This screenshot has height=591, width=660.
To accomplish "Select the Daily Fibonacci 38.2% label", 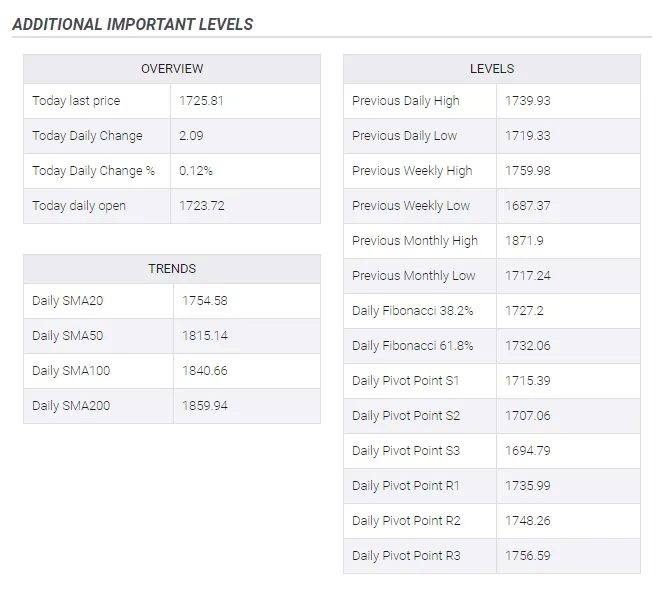I will point(412,311).
